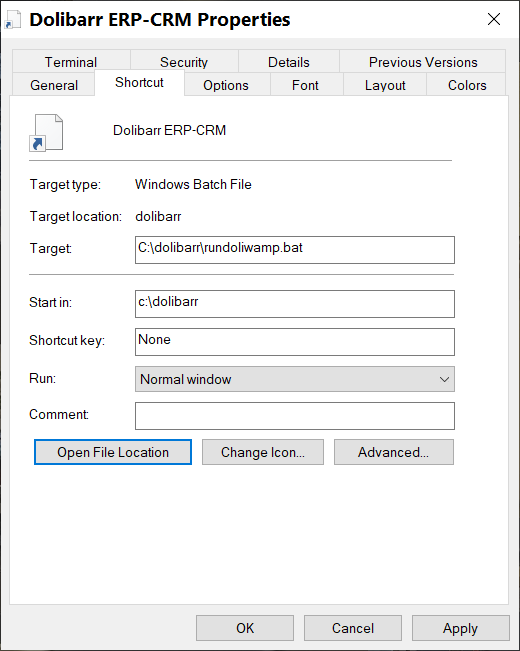Click the title bar shortcut icon
Screen dimensions: 520x651
point(12,20)
